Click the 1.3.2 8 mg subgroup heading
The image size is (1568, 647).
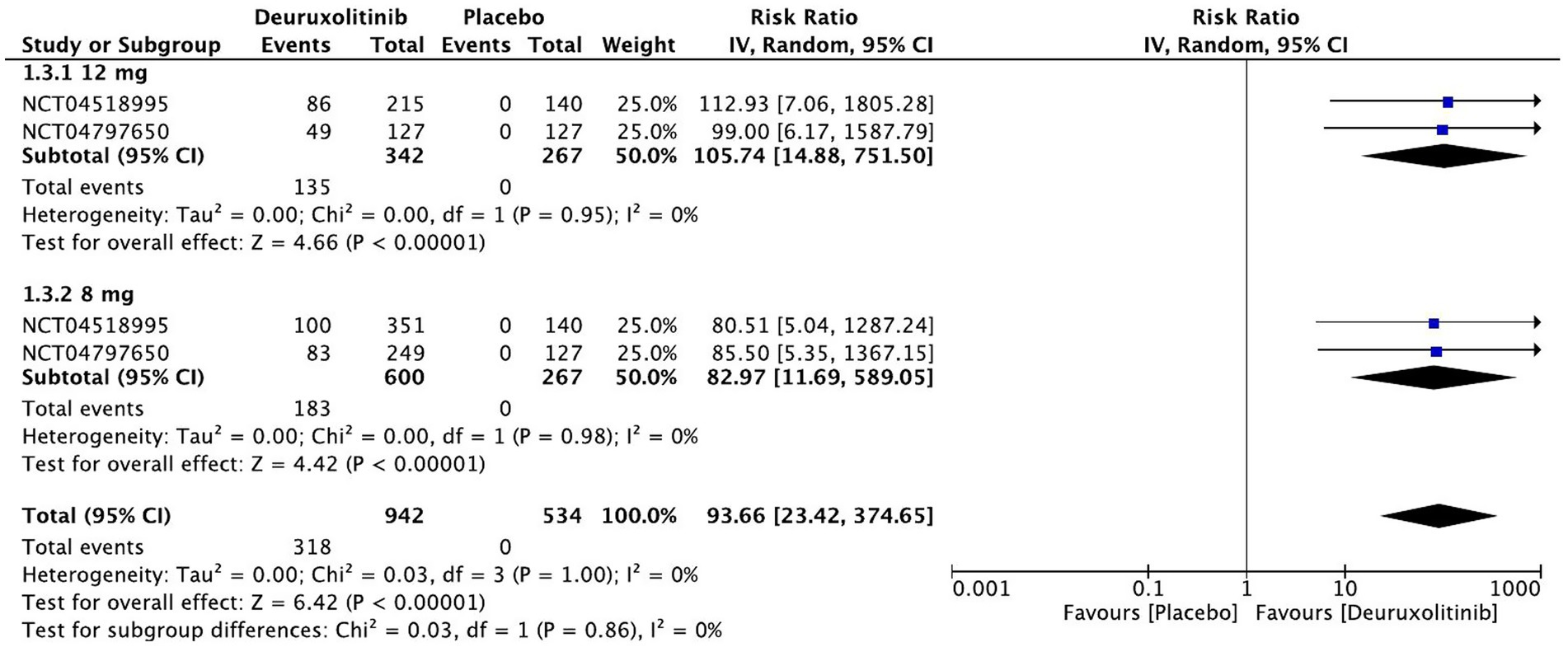77,294
